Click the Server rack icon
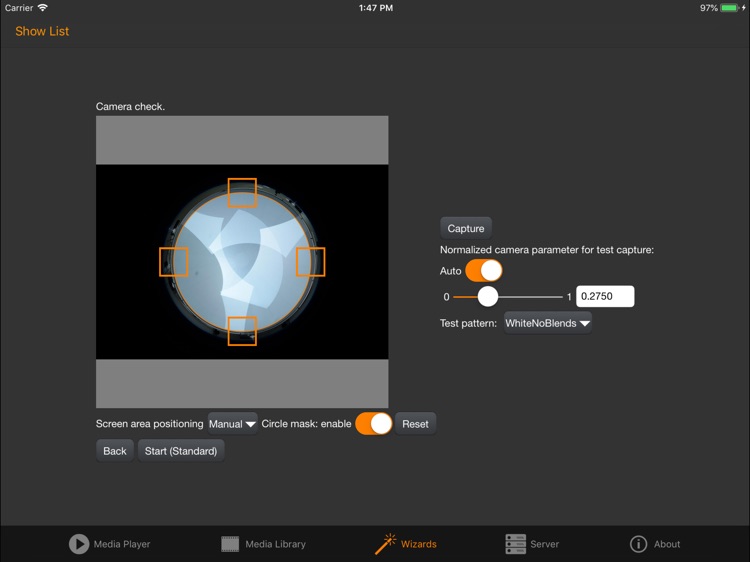 click(515, 544)
